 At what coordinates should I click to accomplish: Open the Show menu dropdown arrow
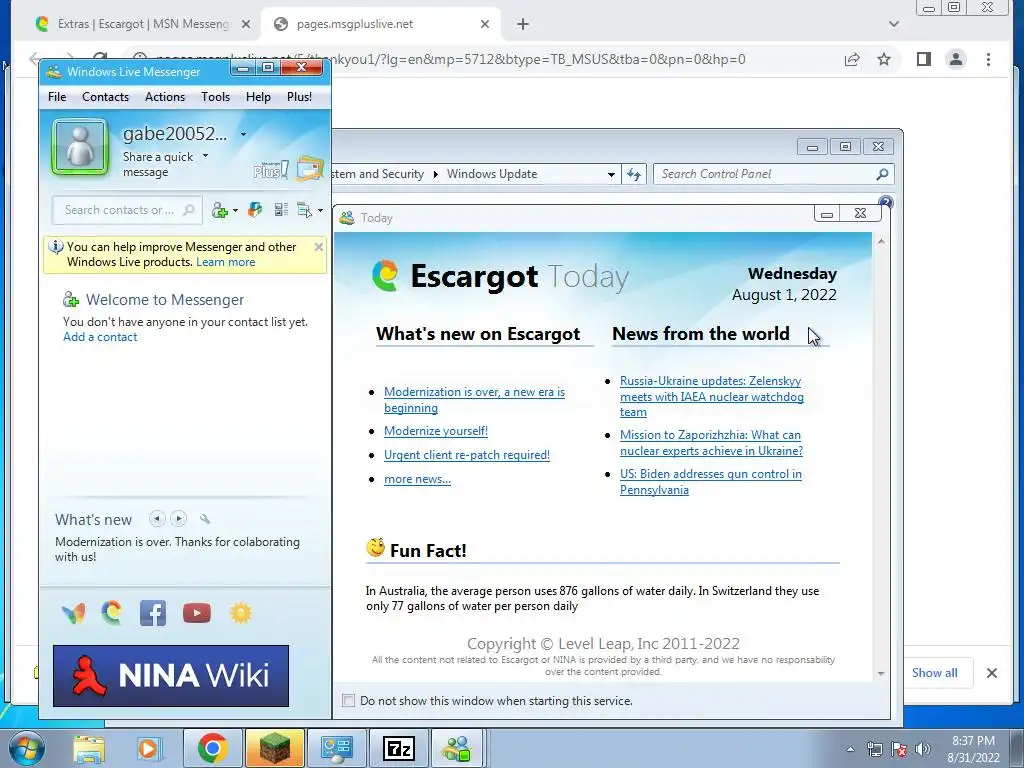[x=320, y=210]
